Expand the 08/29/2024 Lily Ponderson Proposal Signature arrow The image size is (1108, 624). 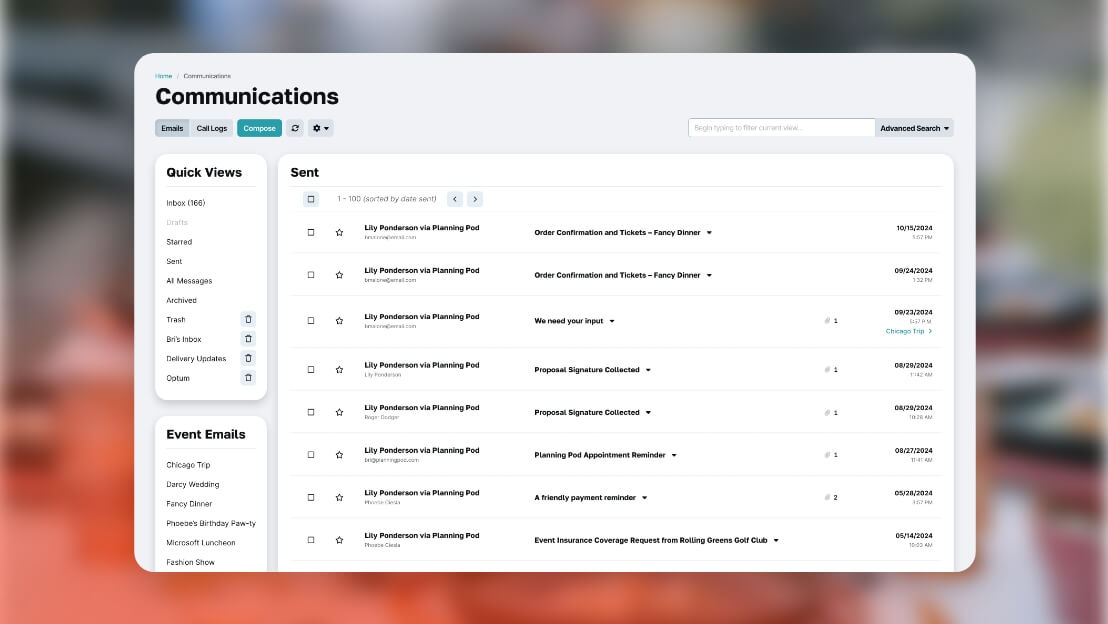coord(648,370)
